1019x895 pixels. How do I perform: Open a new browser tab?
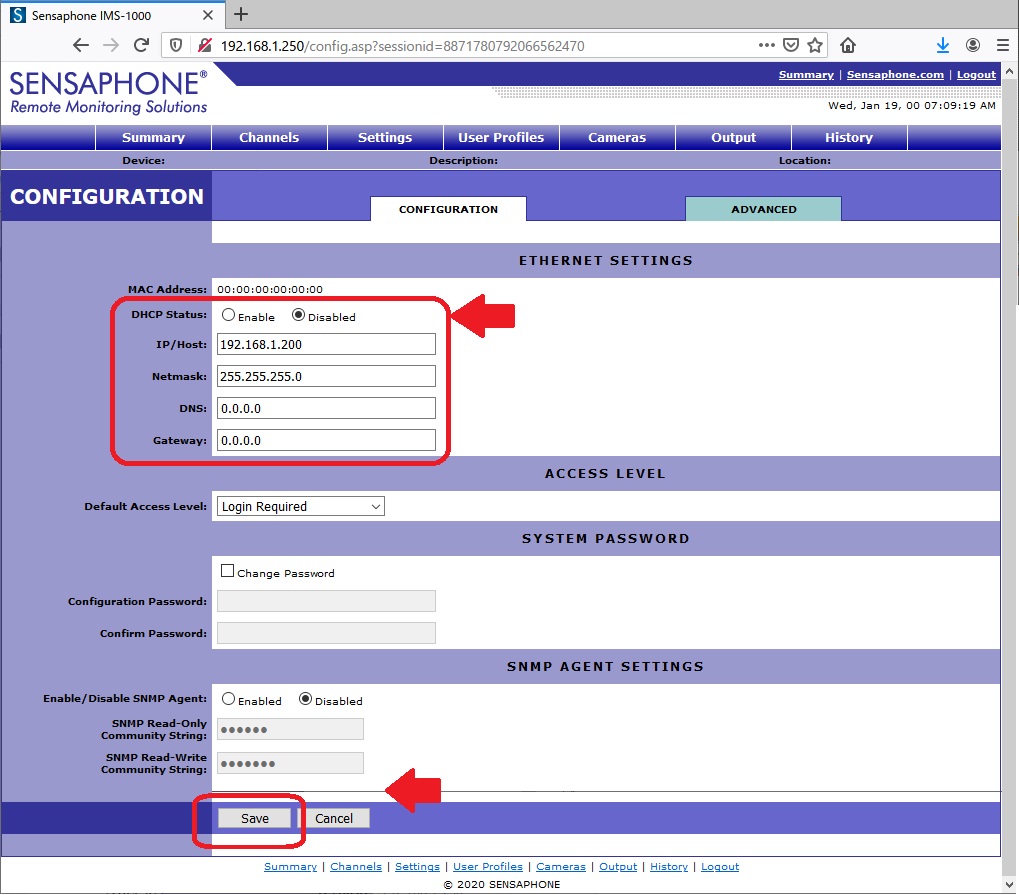point(240,14)
